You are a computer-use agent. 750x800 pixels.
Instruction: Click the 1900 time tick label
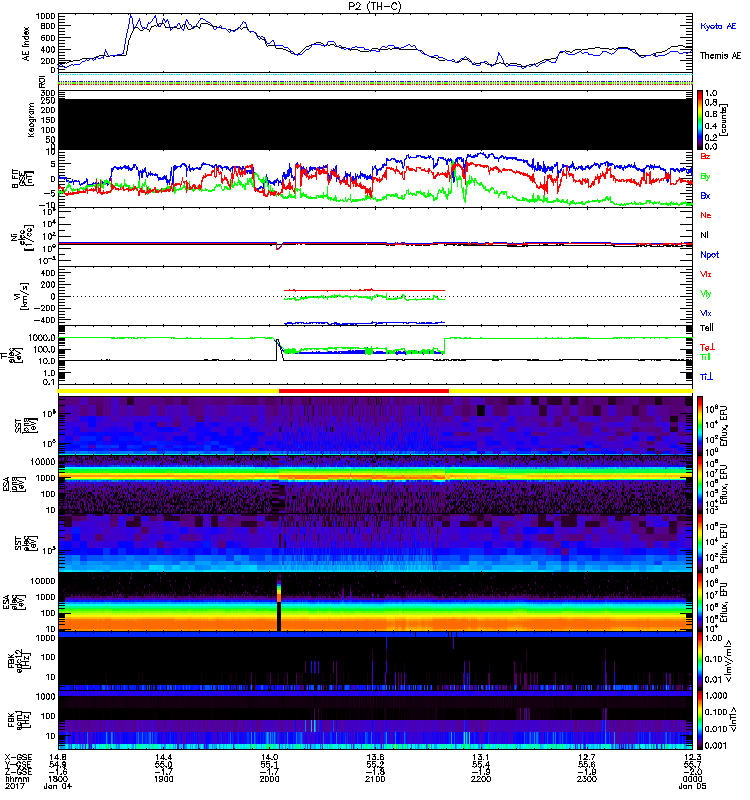pyautogui.click(x=164, y=779)
